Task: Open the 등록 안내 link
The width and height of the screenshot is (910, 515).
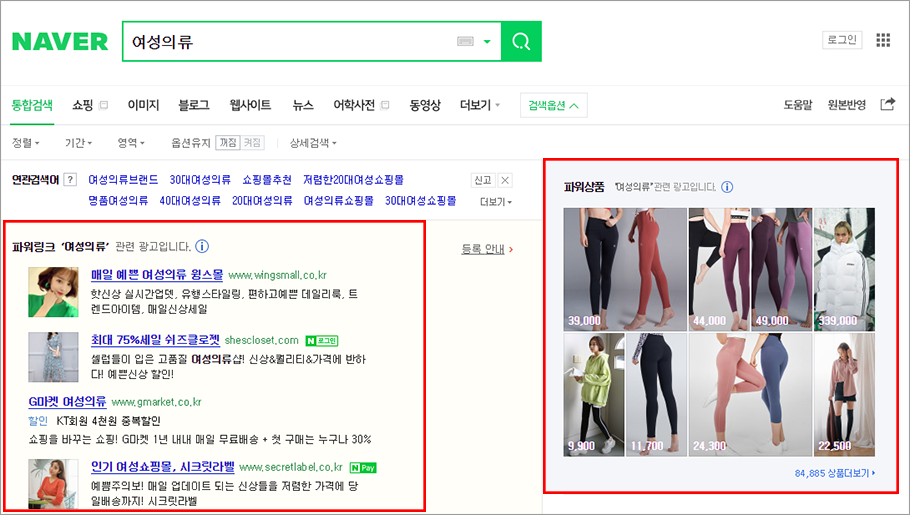Action: tap(487, 249)
